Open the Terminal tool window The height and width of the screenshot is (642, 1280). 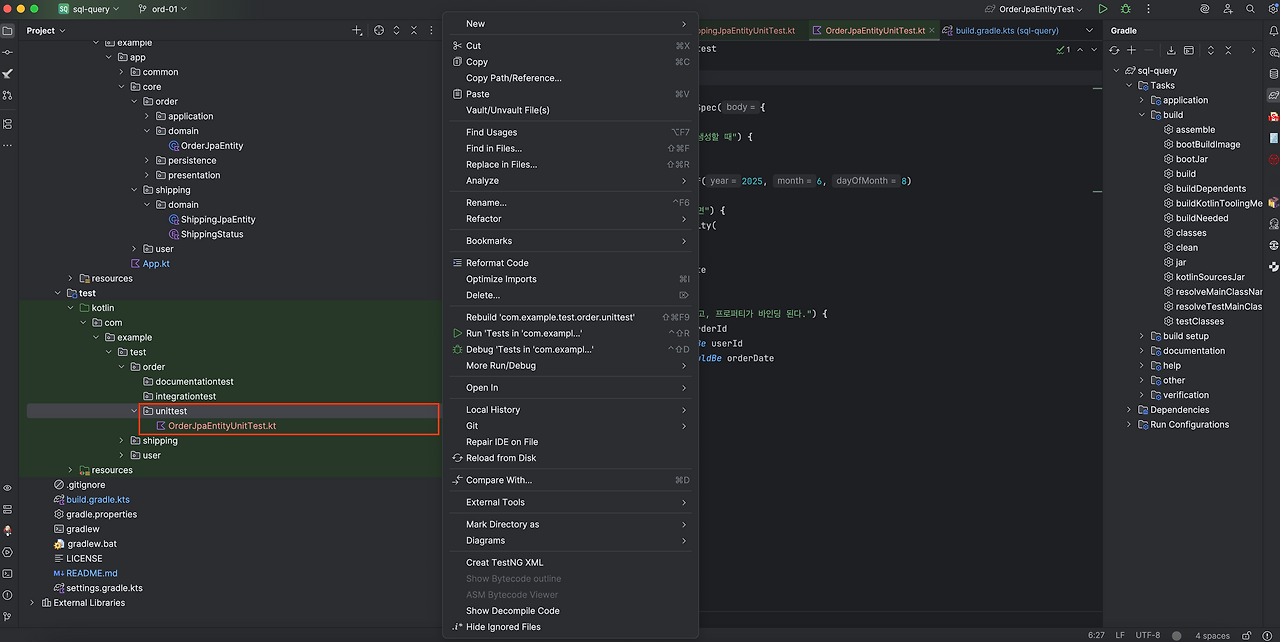8,573
